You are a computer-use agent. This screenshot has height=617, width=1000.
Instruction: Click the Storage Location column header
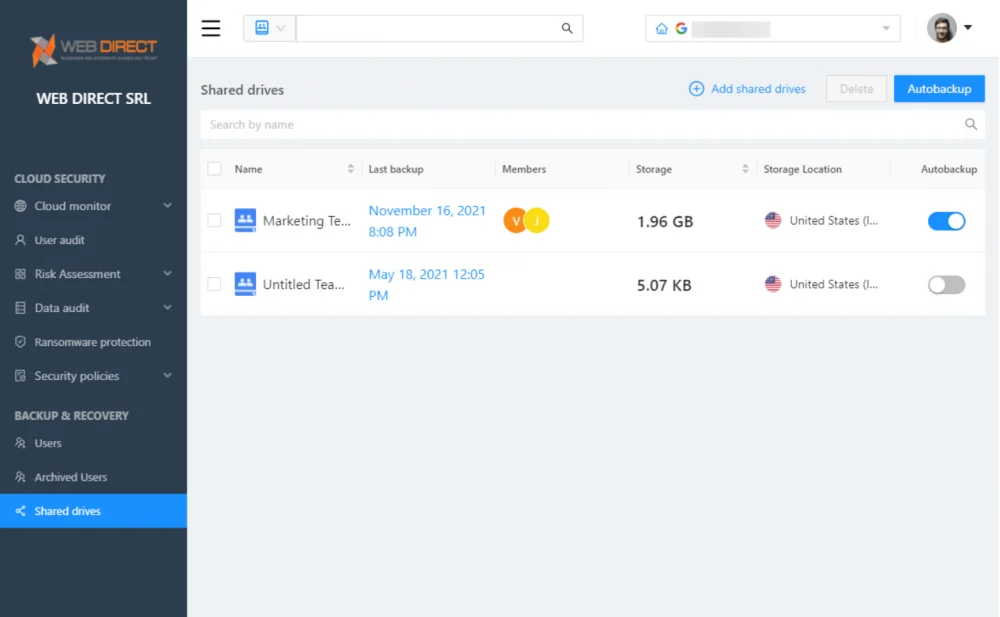point(802,169)
